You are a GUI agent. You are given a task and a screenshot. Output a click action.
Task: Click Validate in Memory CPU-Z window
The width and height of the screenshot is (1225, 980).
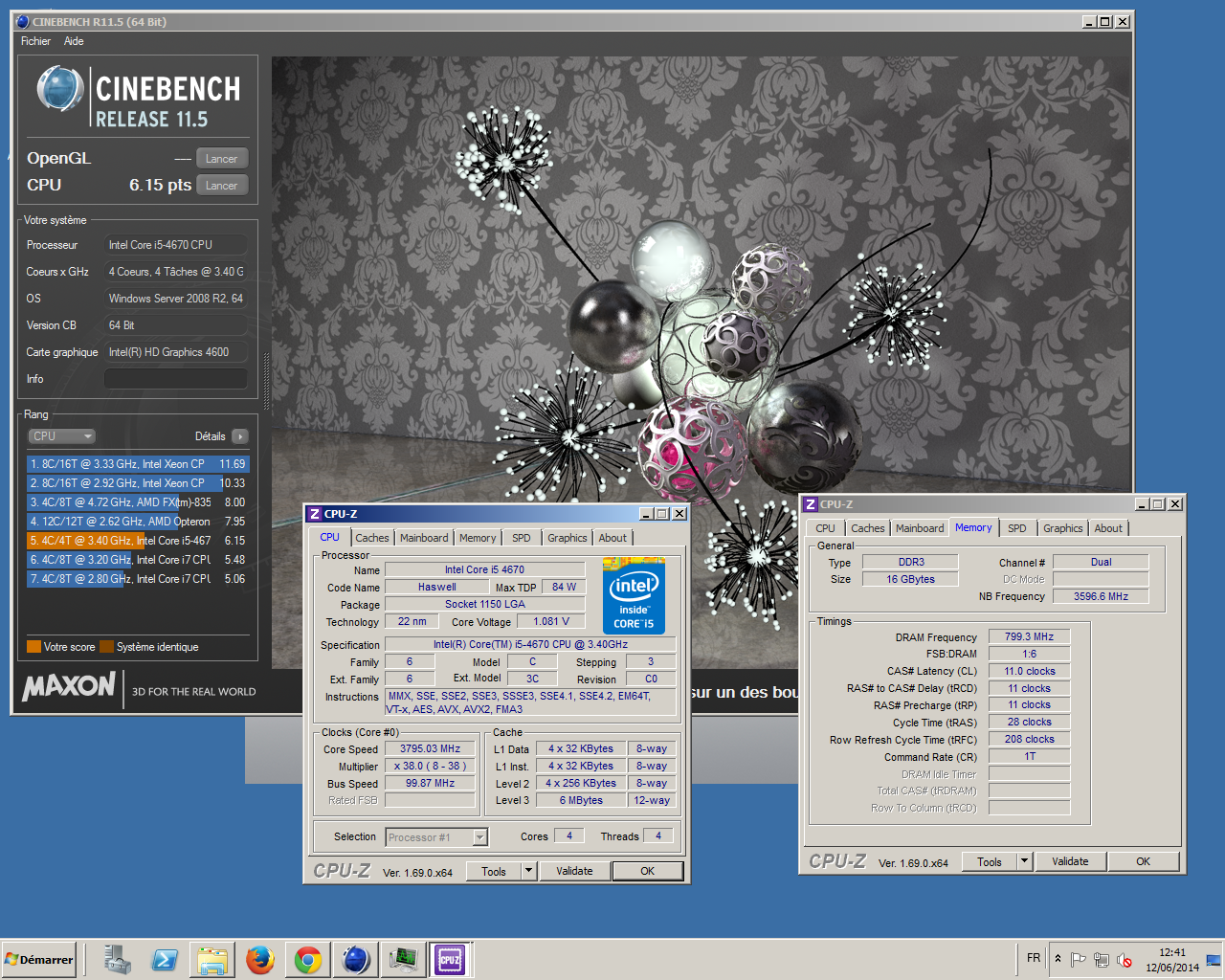[1070, 861]
